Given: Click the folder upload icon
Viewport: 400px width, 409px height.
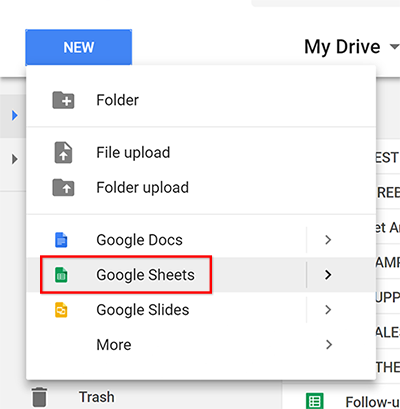Looking at the screenshot, I should click(x=63, y=187).
